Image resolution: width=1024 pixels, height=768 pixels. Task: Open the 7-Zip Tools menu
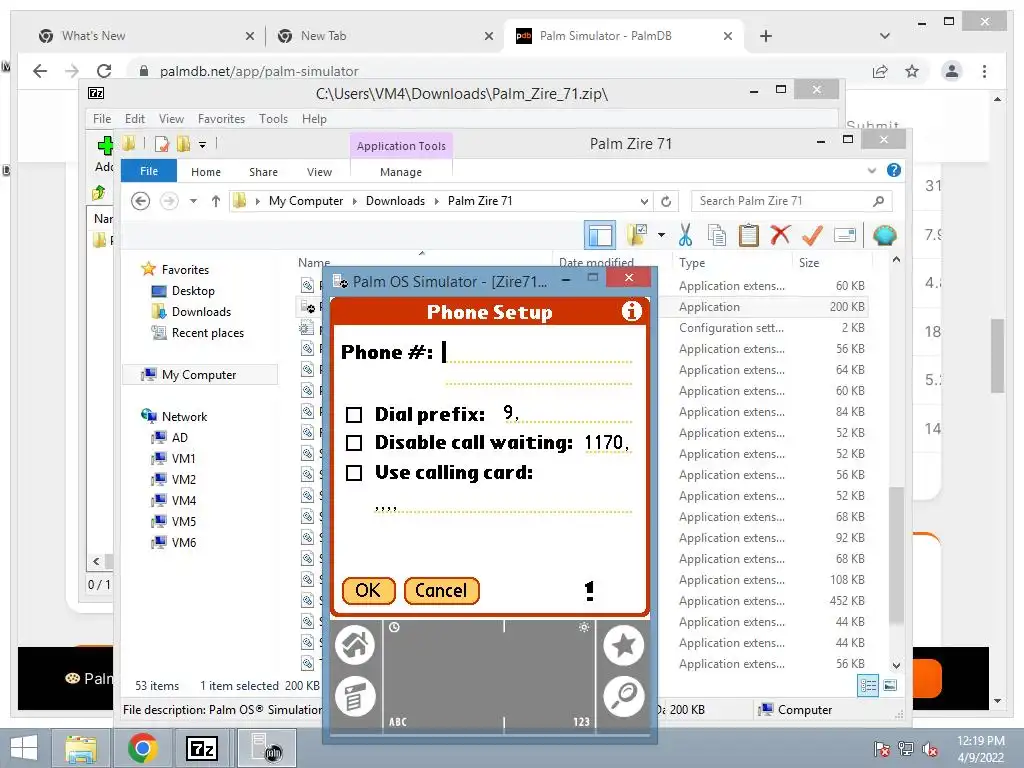[x=273, y=119]
